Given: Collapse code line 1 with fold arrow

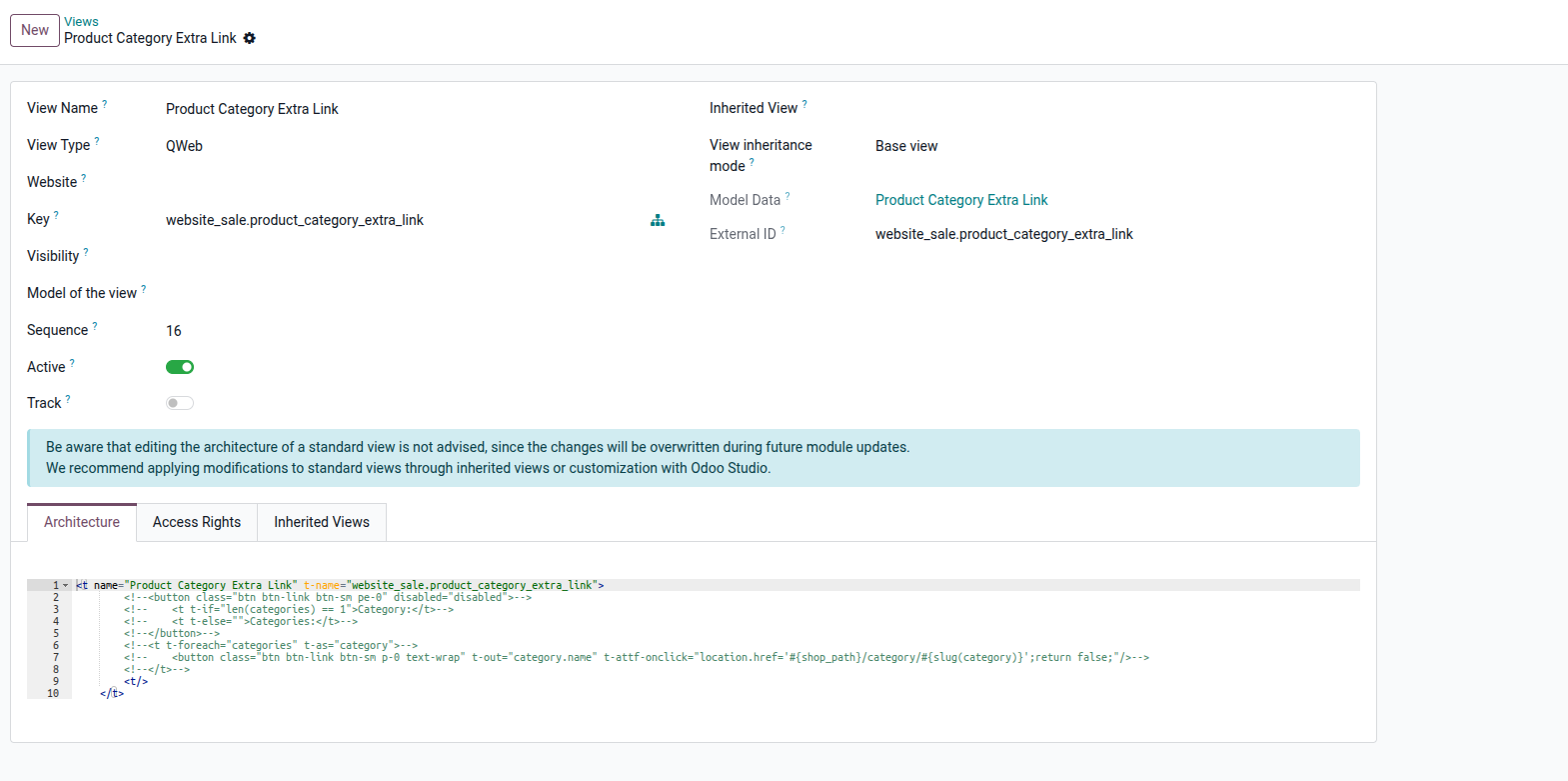Looking at the screenshot, I should (66, 585).
